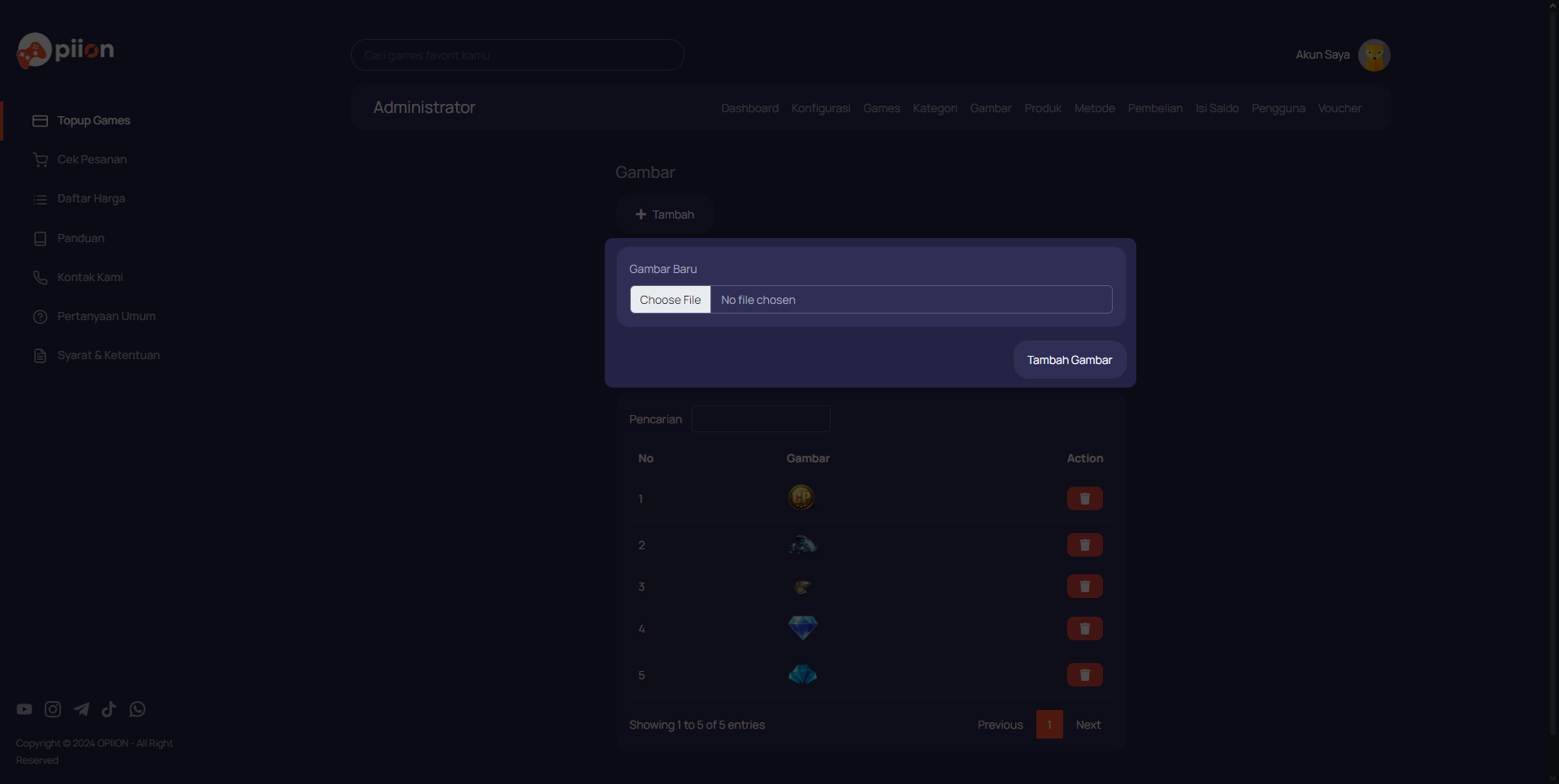Click the CP coin image in row 1
1559x784 pixels.
(x=801, y=497)
